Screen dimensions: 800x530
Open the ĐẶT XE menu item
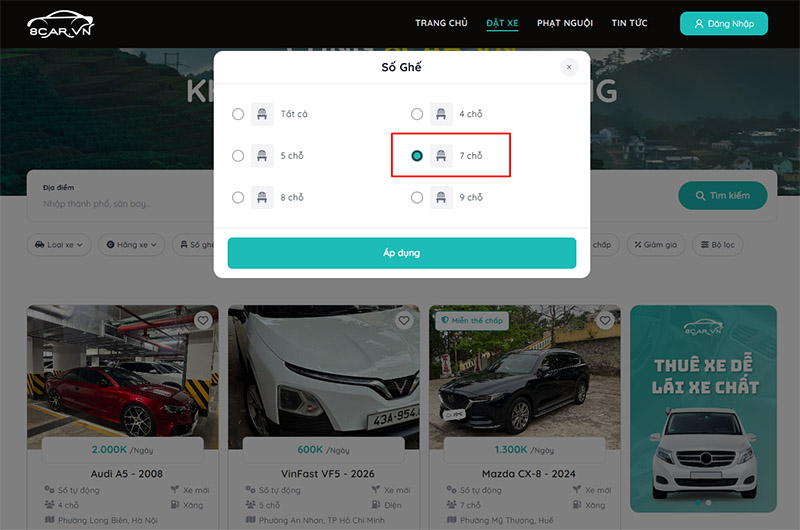pyautogui.click(x=502, y=23)
